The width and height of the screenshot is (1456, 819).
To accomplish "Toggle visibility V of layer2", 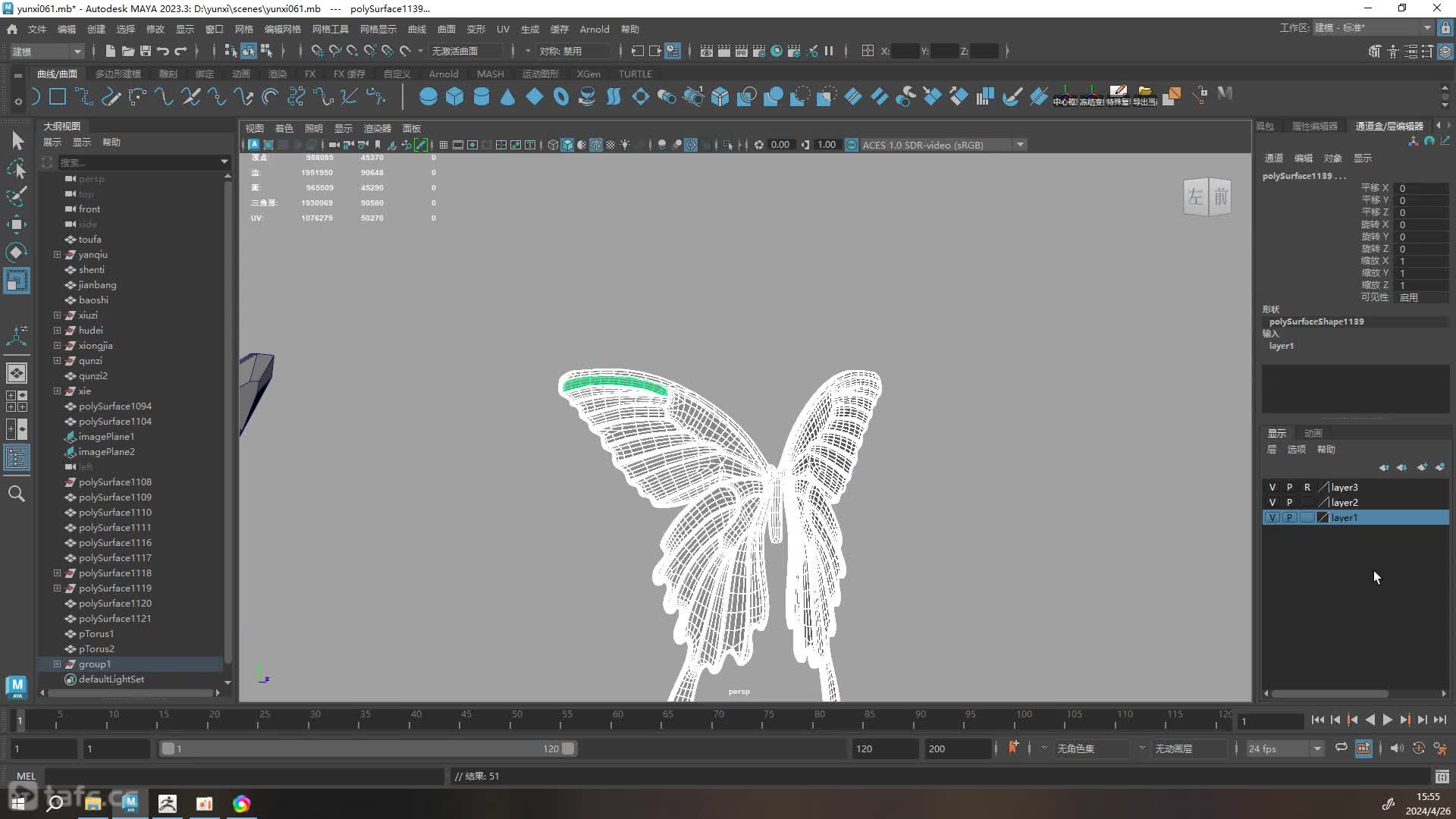I will pos(1272,502).
